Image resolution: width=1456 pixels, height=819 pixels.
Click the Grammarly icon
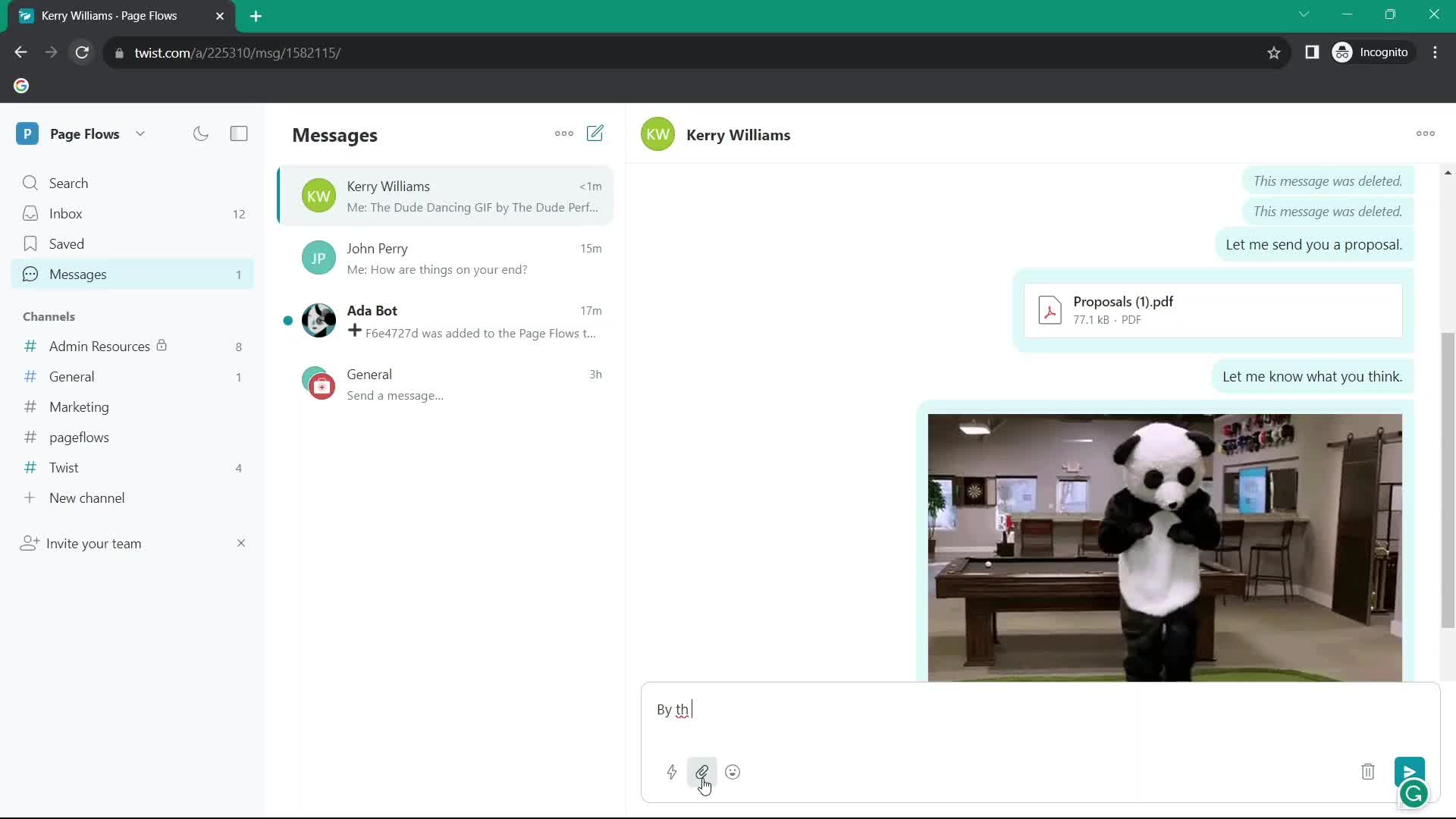[x=1414, y=794]
